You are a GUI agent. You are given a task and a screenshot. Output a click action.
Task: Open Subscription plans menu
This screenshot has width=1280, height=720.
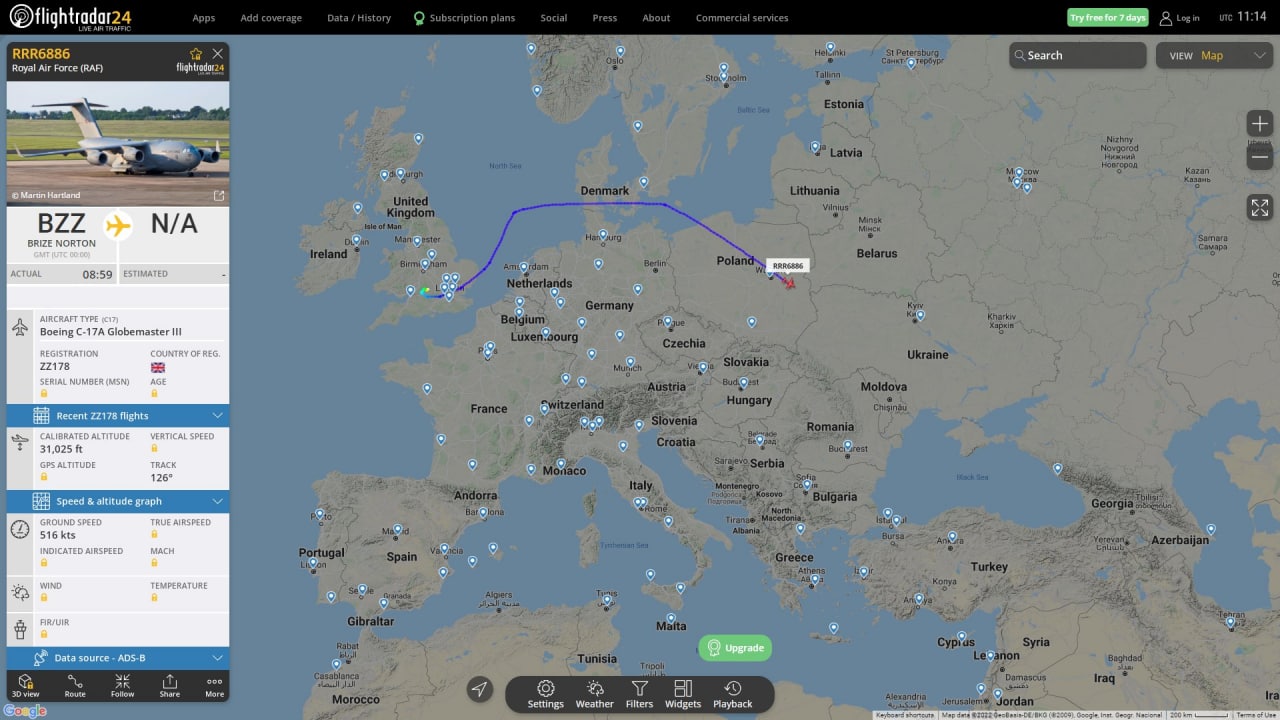[464, 18]
